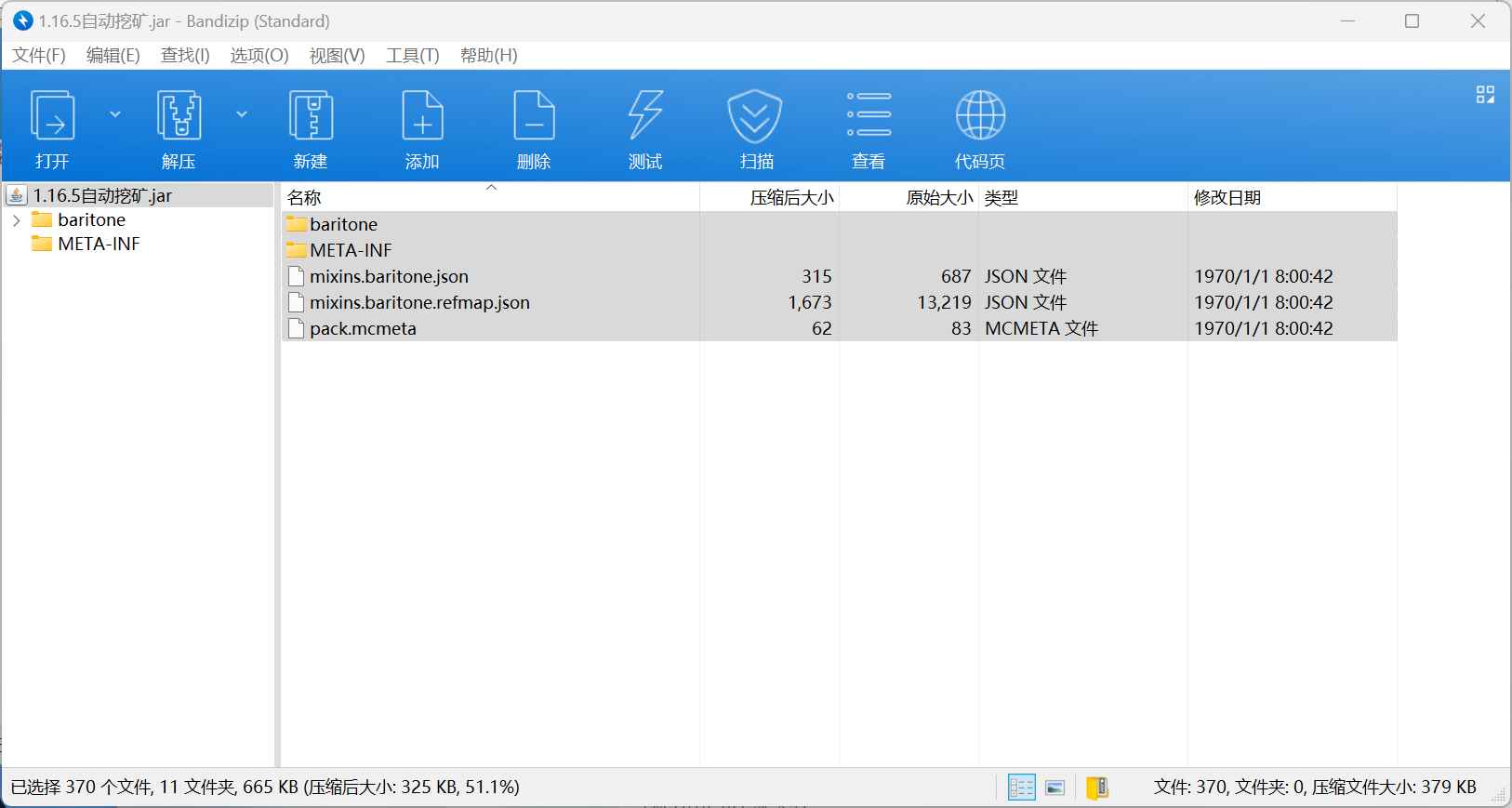The image size is (1512, 808).
Task: Select the baritone folder in file list
Action: coord(839,224)
